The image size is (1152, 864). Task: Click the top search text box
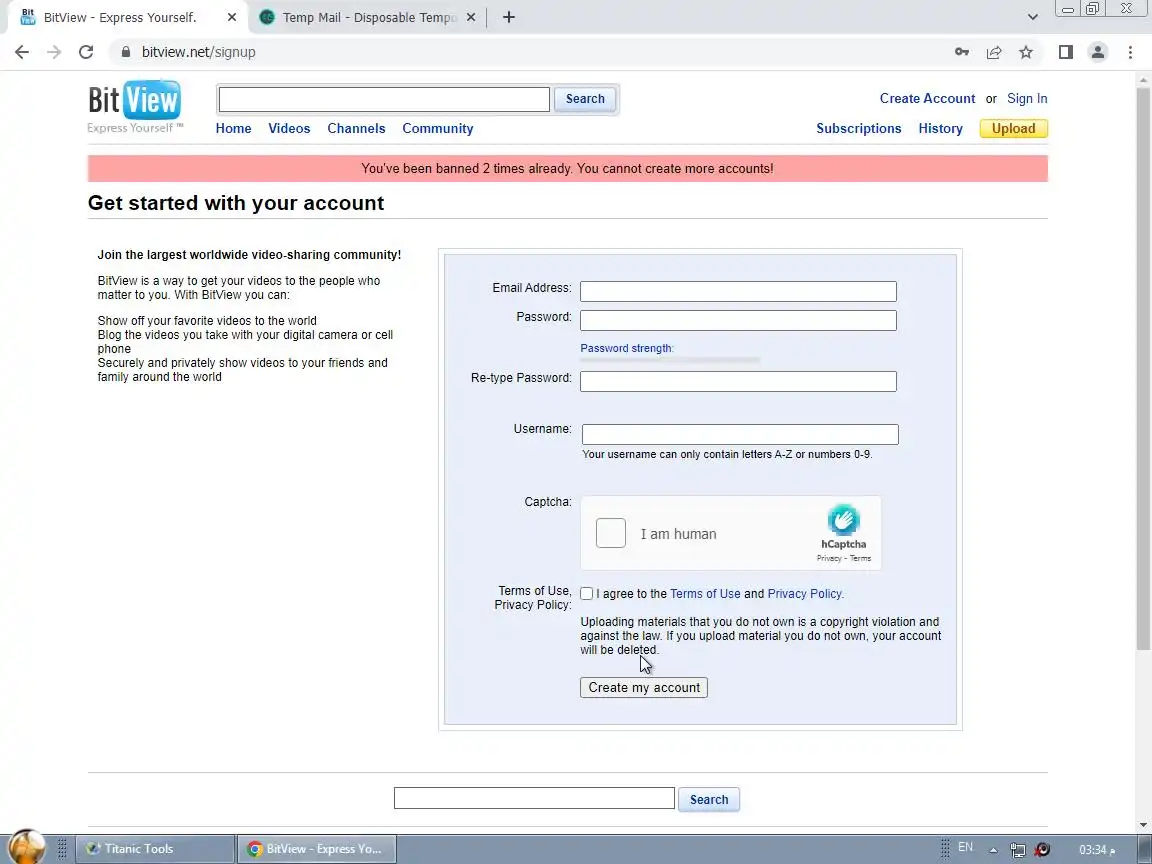pyautogui.click(x=384, y=99)
